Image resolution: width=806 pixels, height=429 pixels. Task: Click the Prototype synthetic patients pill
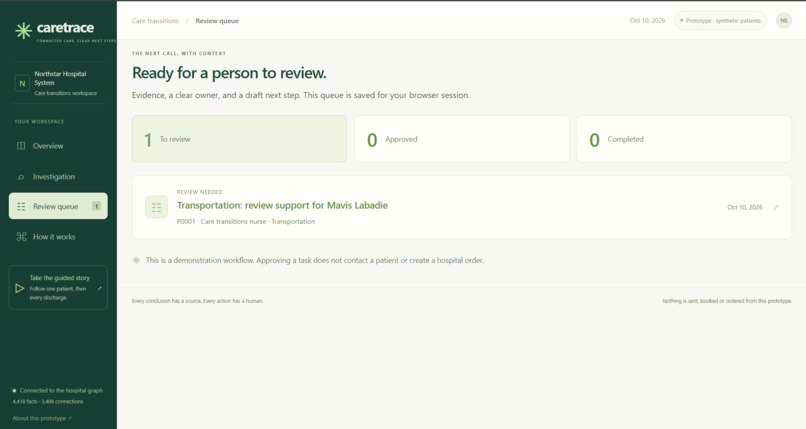pos(721,21)
